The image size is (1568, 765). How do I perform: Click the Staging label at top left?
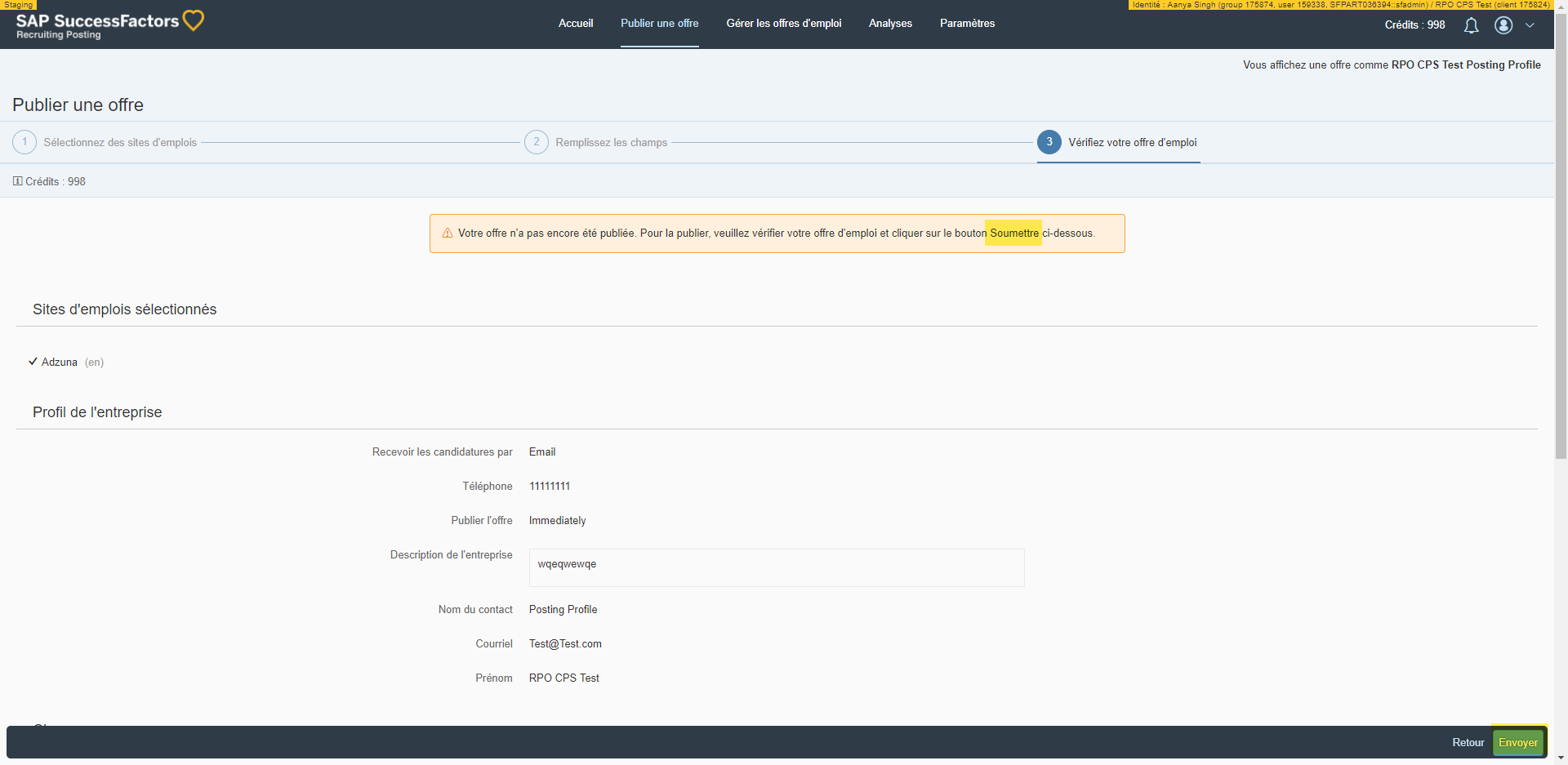tap(18, 5)
